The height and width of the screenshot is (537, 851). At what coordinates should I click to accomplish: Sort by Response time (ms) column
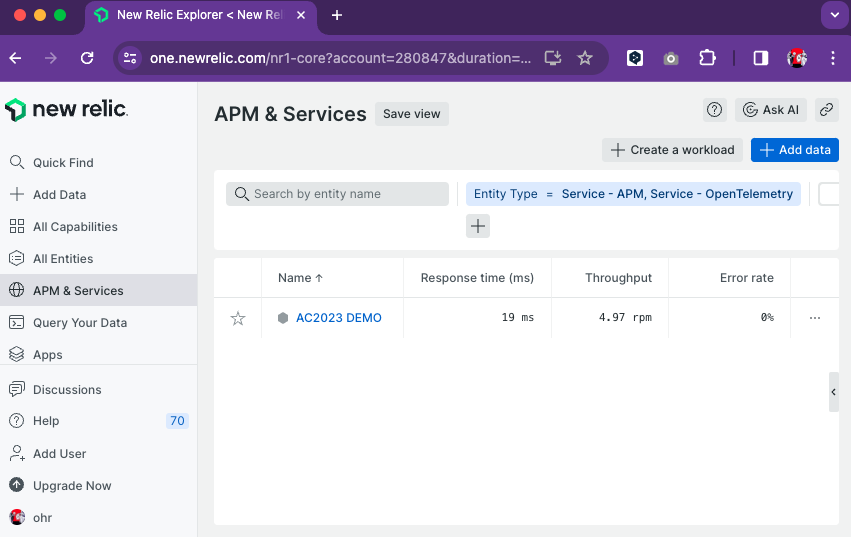click(x=477, y=278)
